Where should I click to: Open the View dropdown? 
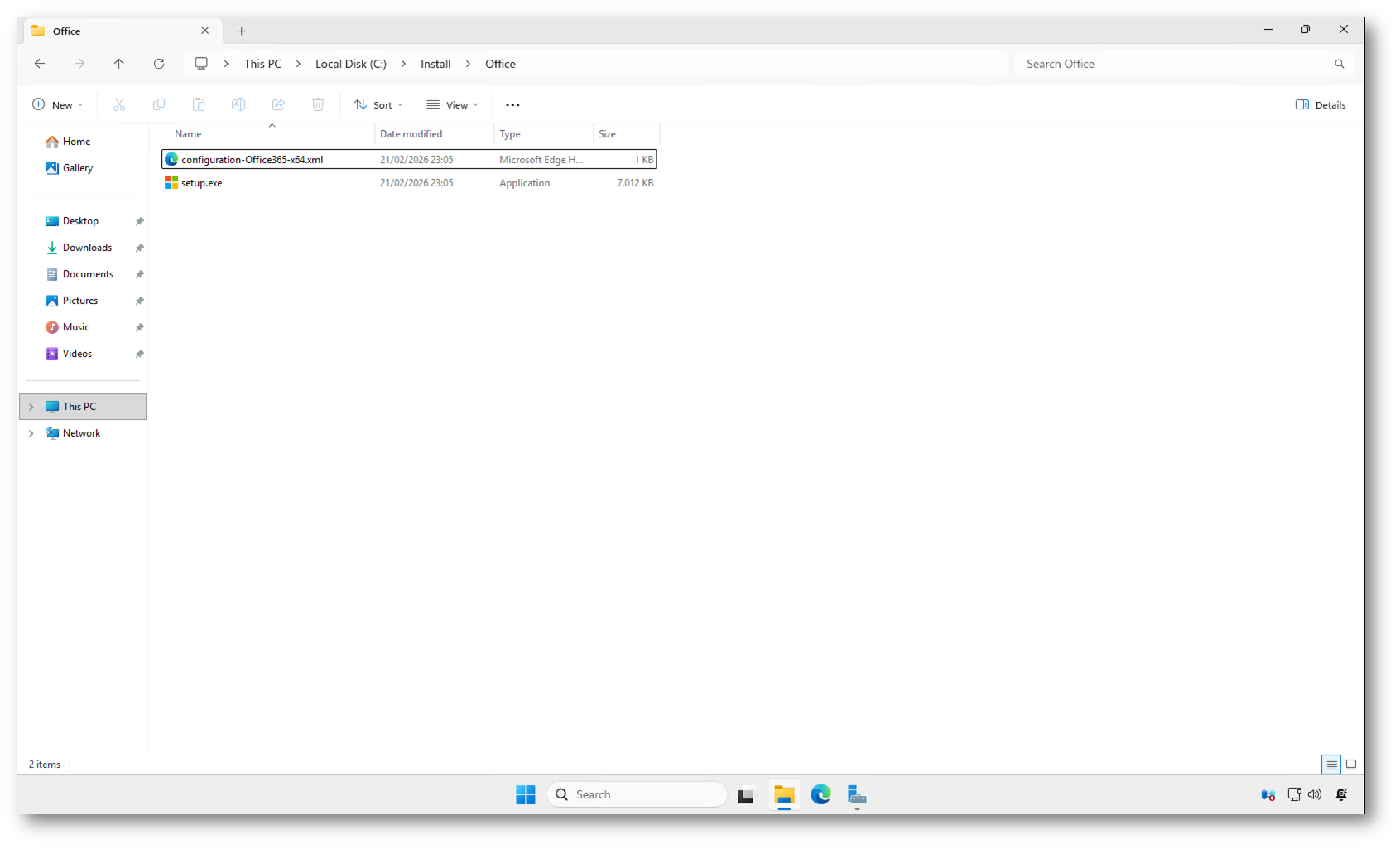click(453, 105)
